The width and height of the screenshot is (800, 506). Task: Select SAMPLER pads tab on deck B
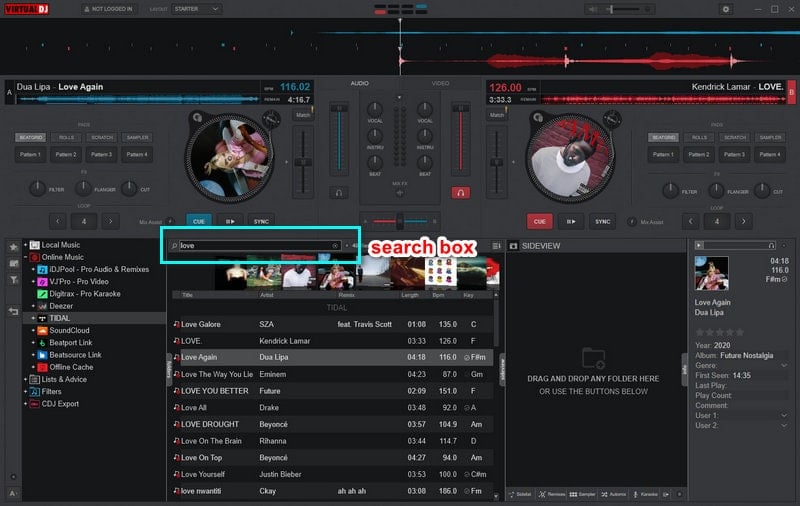pyautogui.click(x=770, y=137)
